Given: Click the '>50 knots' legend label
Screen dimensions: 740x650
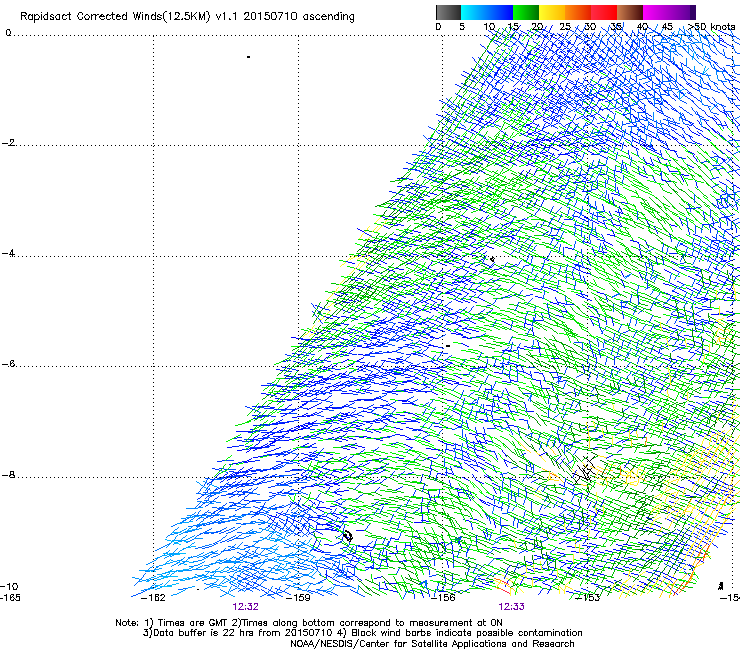Looking at the screenshot, I should coord(712,27).
